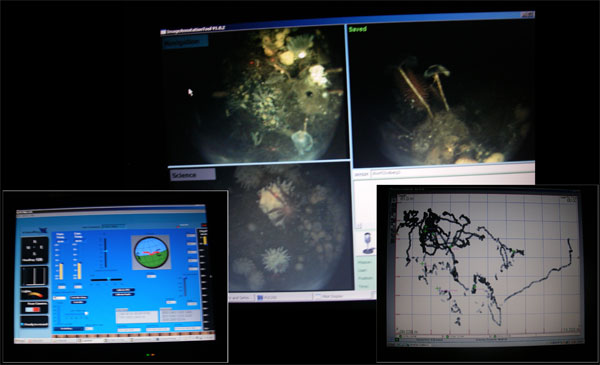Click the vertical slider at the pilot display's right side
600x365 pixels.
click(x=185, y=287)
